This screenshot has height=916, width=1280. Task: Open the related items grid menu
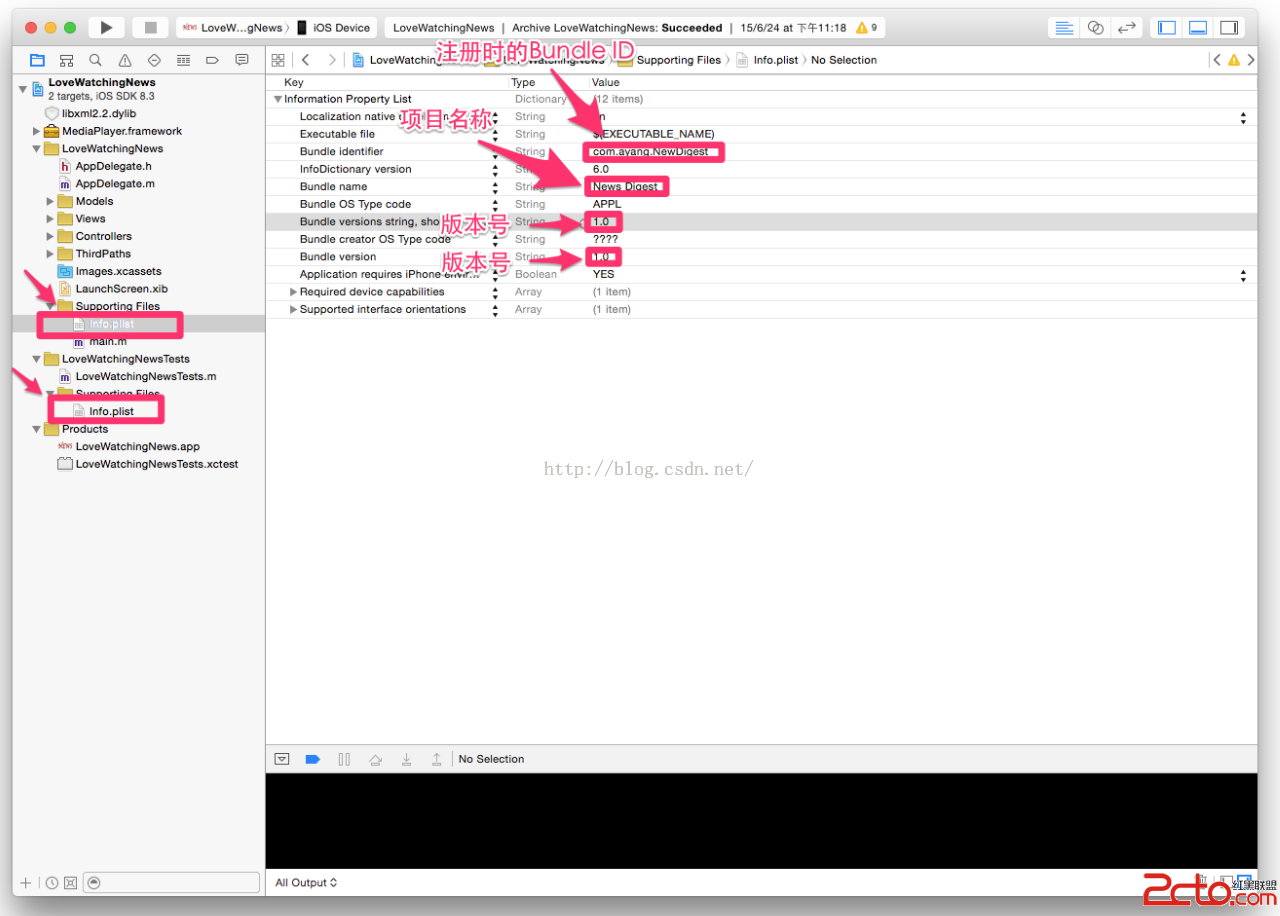tap(278, 60)
